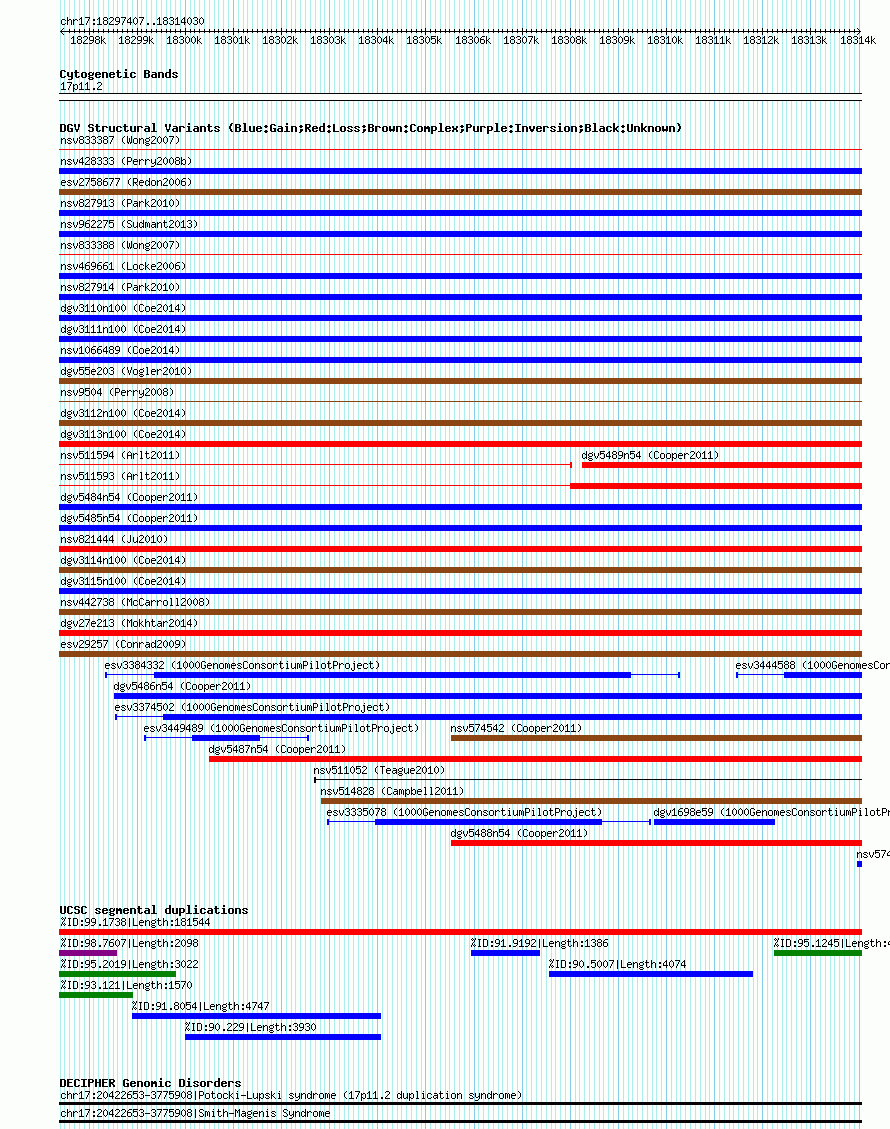The height and width of the screenshot is (1129, 890).
Task: Open variant dgv5487n54 (Cooper2011)
Action: coord(277,749)
